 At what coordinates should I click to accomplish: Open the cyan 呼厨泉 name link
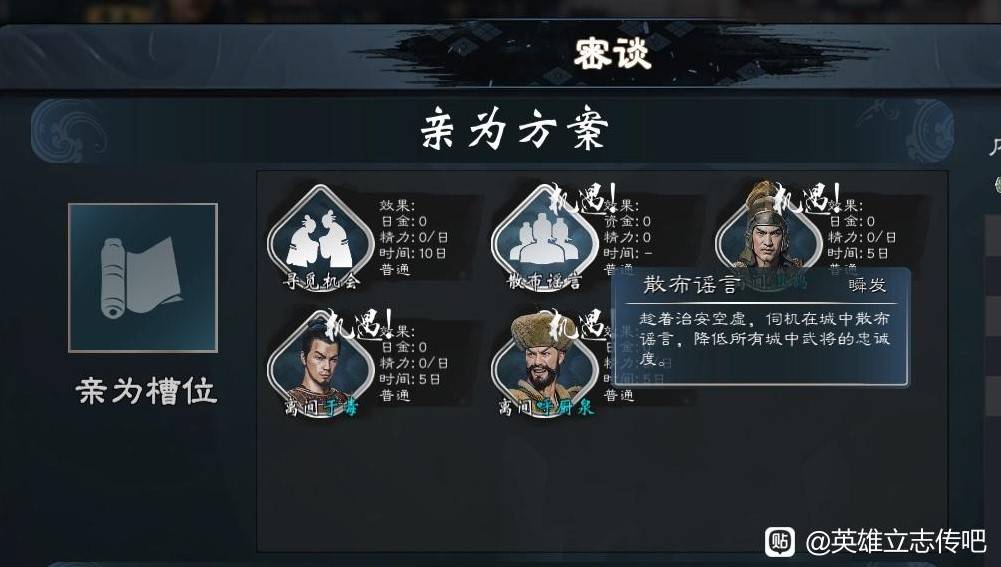tap(566, 407)
